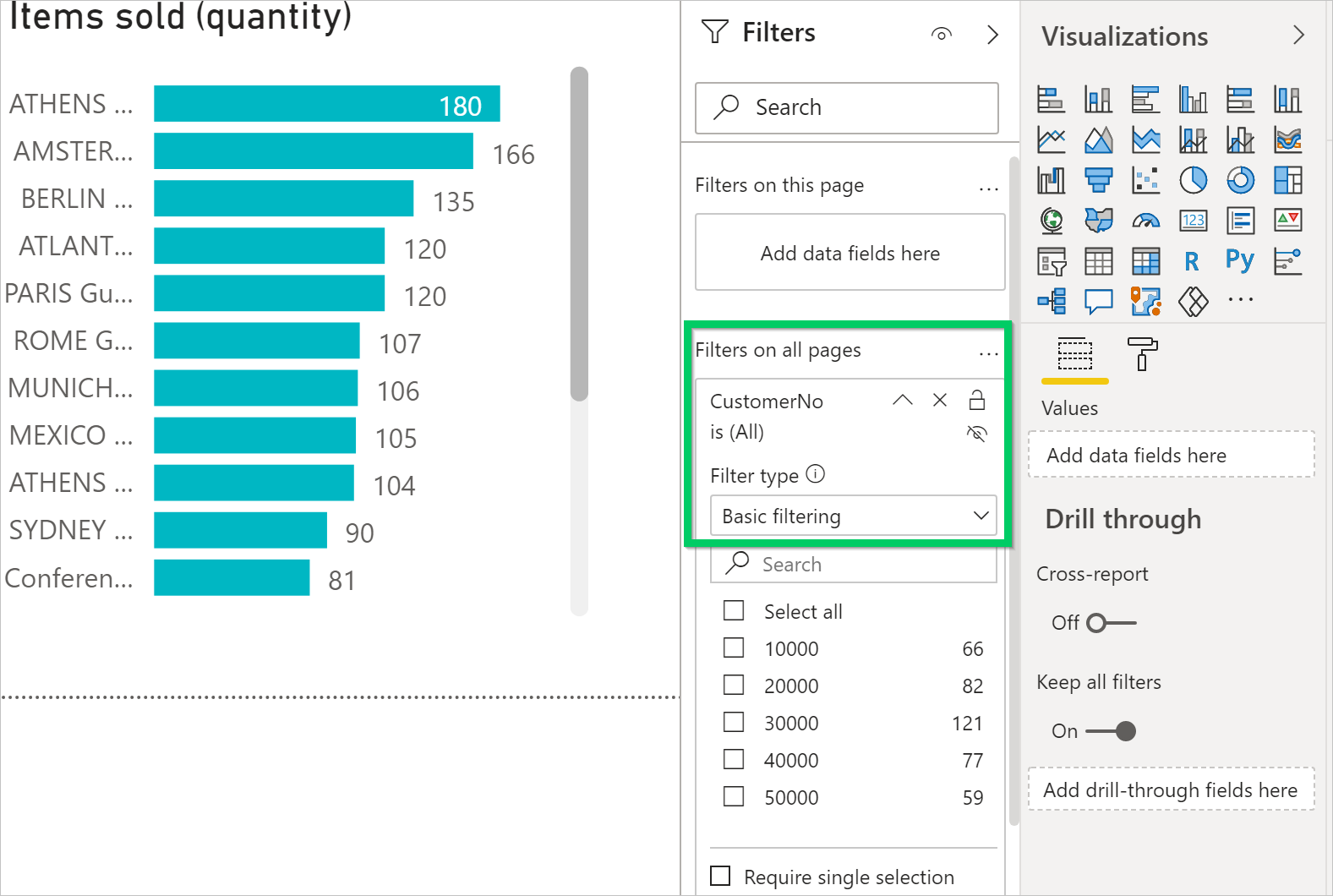Select the treemap visualization
1333x896 pixels.
1287,180
